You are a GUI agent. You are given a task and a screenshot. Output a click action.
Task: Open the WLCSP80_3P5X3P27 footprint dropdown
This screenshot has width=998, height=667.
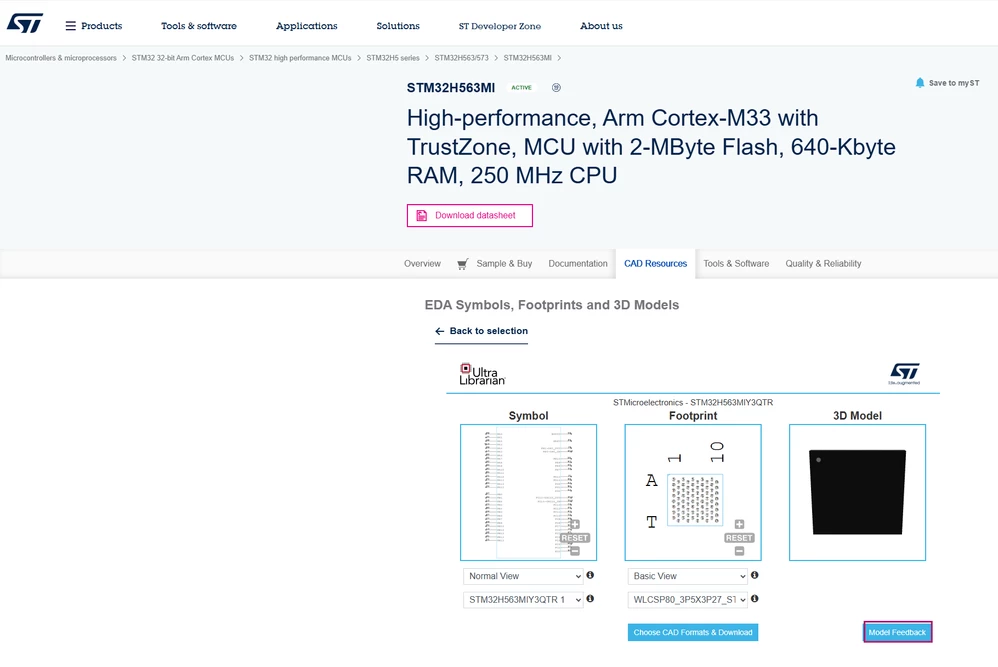687,600
